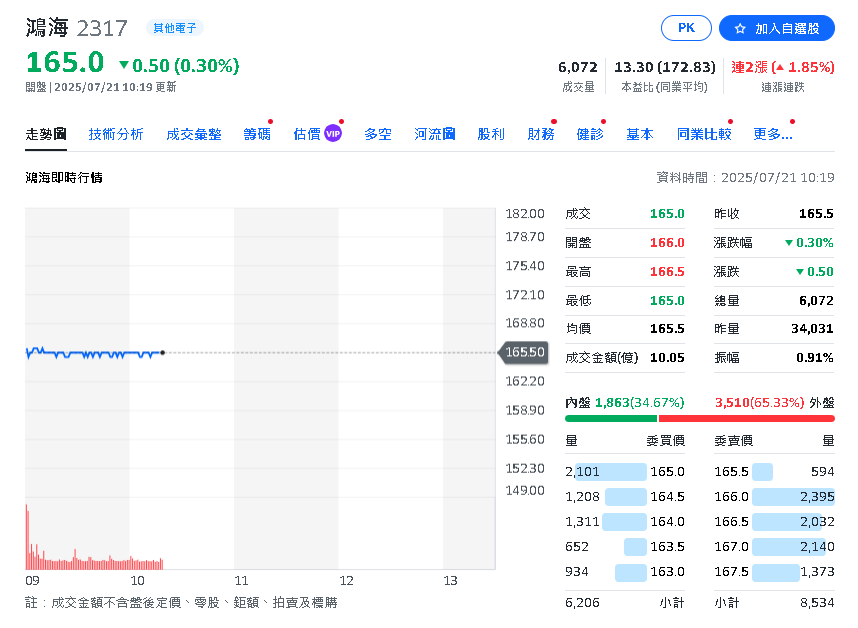Click the ask volume 2,395
Image resolution: width=858 pixels, height=628 pixels.
click(818, 497)
